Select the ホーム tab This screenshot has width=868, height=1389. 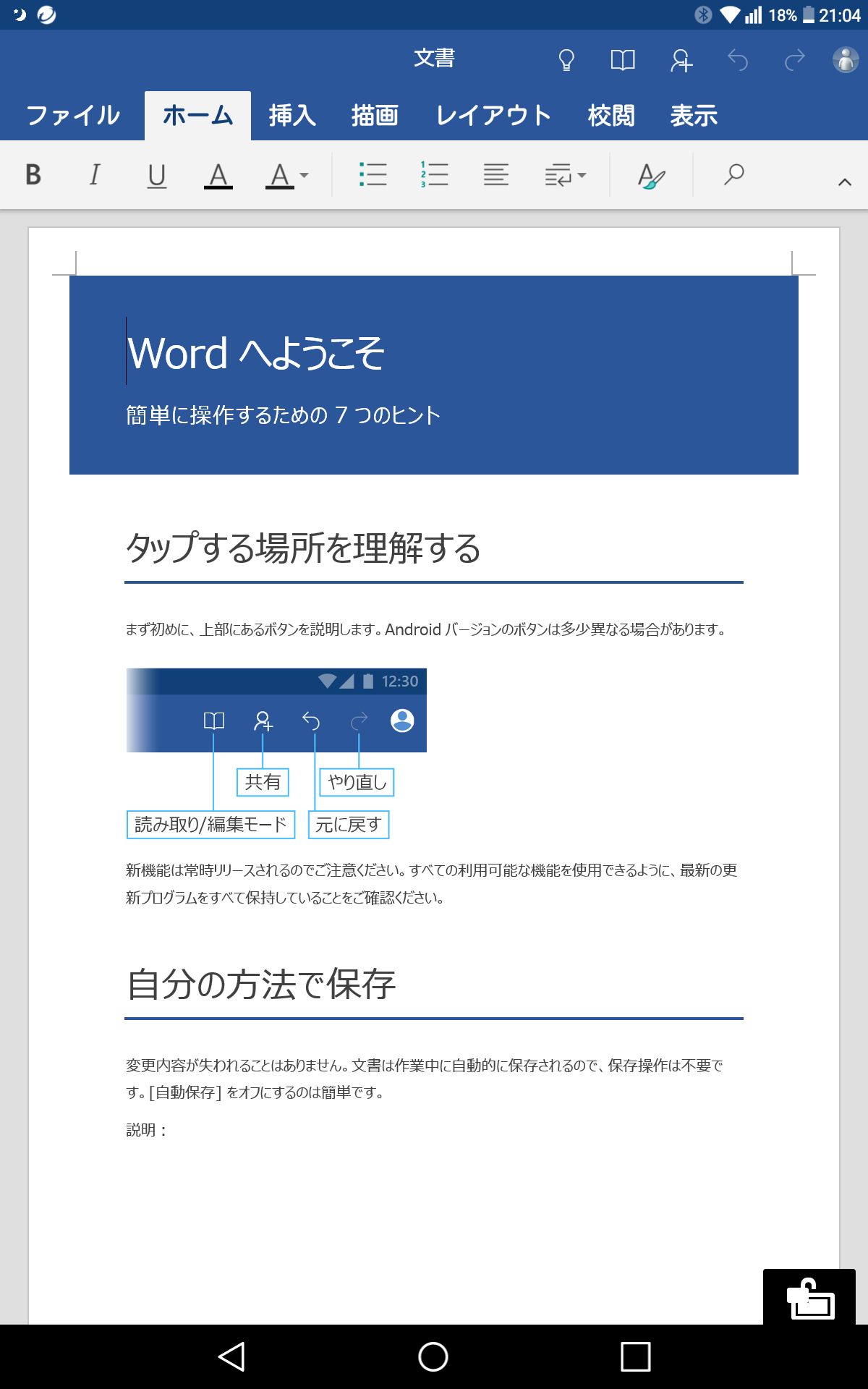coord(197,115)
